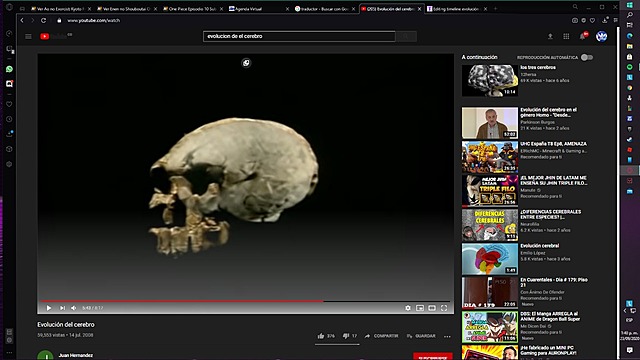Click the COMPARTIR share button
640x360 pixels.
tap(381, 336)
